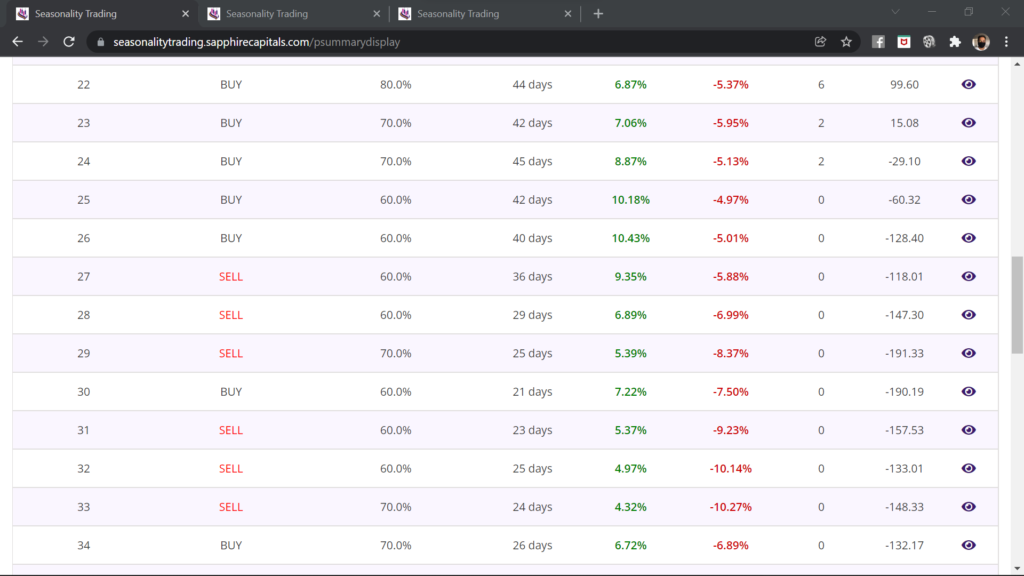Bookmark this page with the star icon
Screen dimensions: 1024x576
pyautogui.click(x=846, y=42)
